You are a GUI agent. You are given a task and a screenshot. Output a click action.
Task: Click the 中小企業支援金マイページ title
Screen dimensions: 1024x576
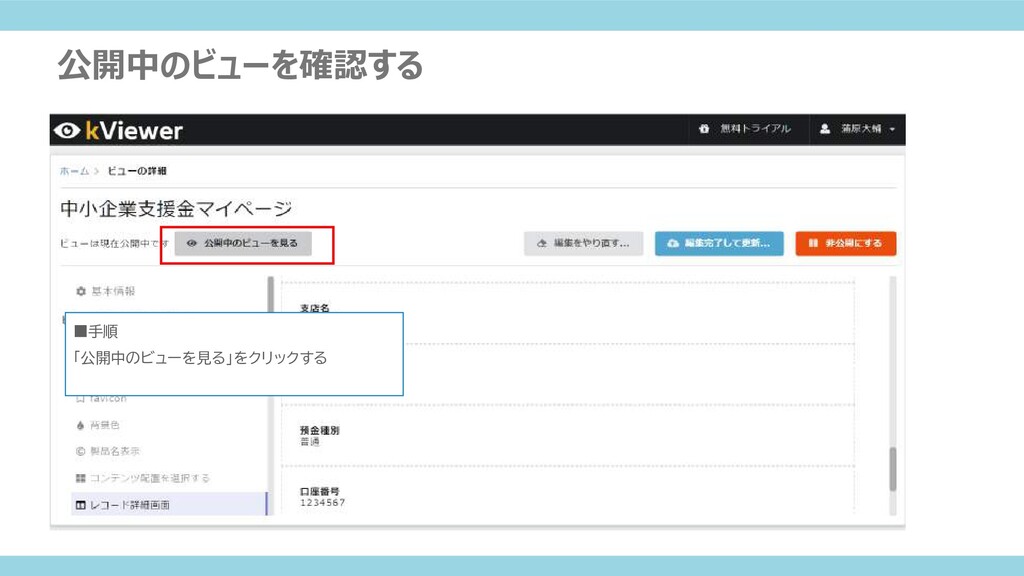176,209
